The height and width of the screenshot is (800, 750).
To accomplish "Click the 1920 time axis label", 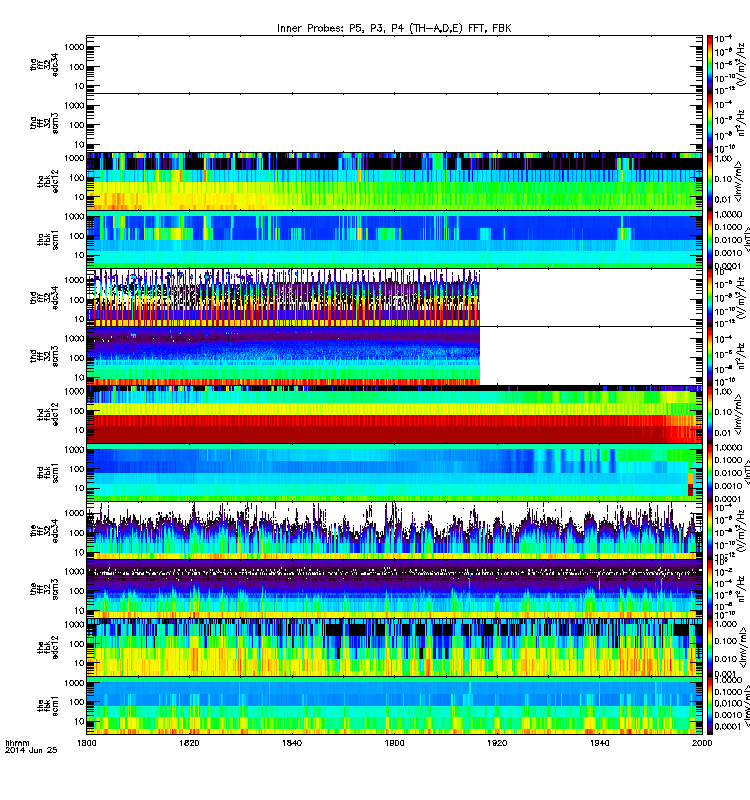I will click(x=497, y=743).
